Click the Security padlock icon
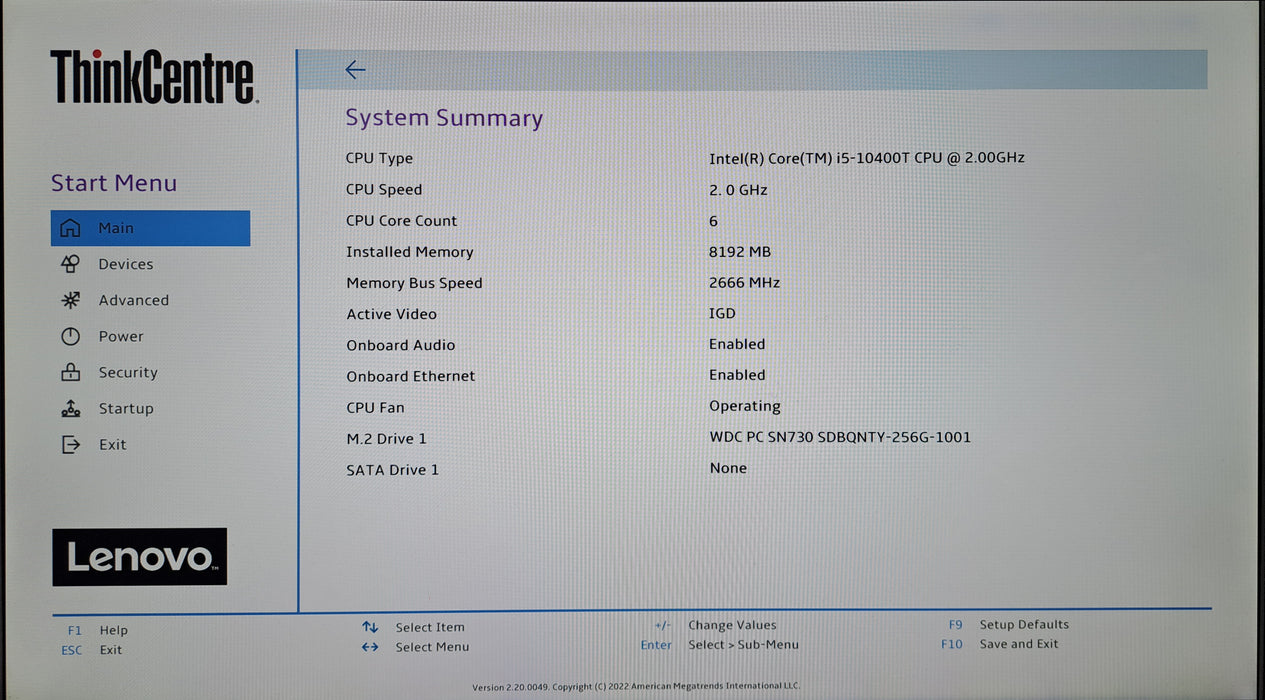 70,372
